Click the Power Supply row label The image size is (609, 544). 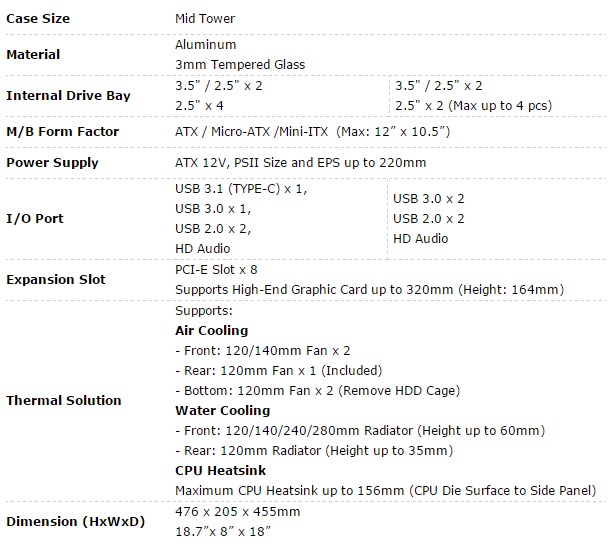(x=52, y=162)
